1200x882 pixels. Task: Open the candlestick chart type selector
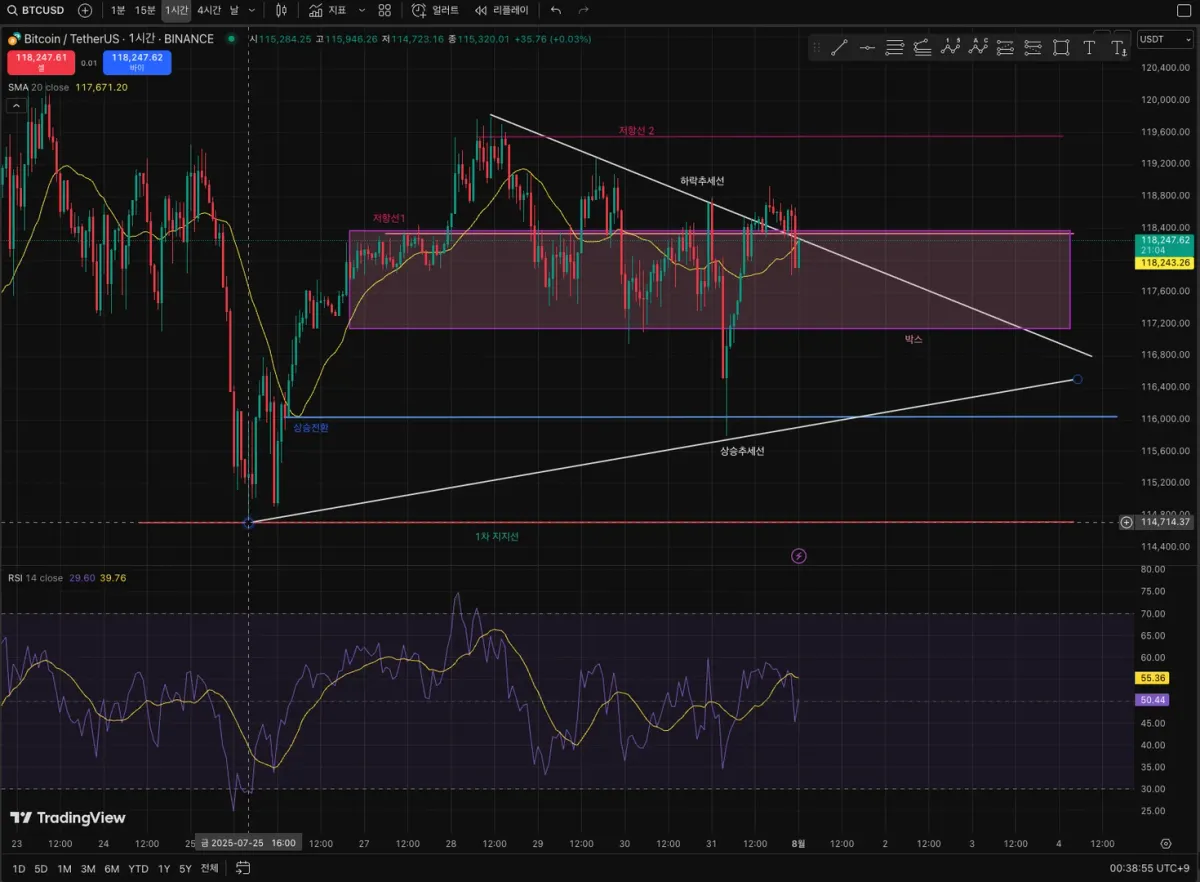tap(281, 10)
